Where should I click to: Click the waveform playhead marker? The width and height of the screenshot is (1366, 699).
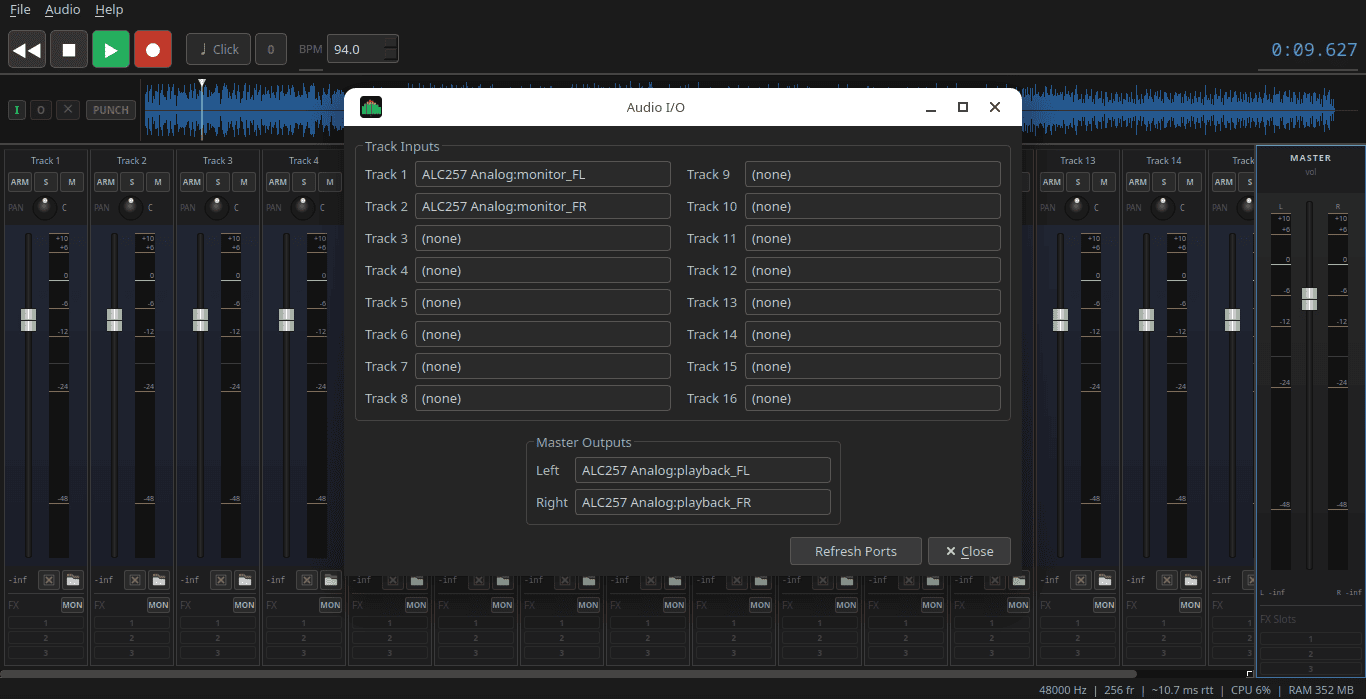(201, 84)
